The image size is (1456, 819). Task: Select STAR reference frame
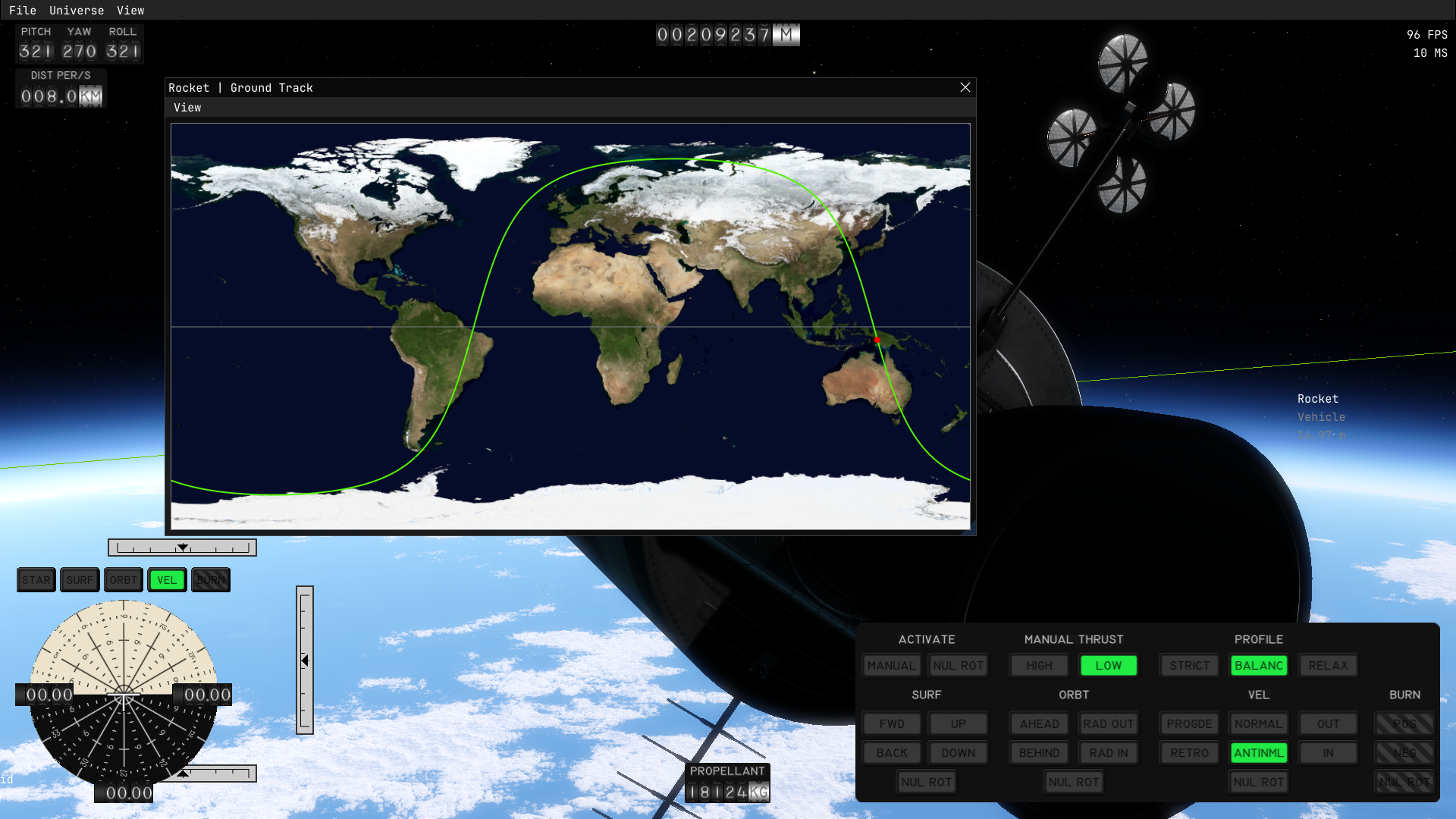[x=36, y=580]
